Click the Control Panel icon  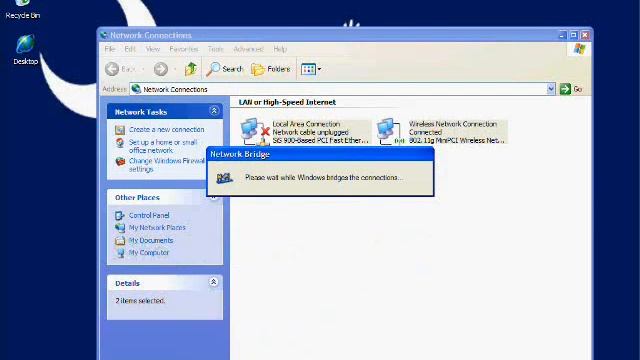pyautogui.click(x=120, y=215)
